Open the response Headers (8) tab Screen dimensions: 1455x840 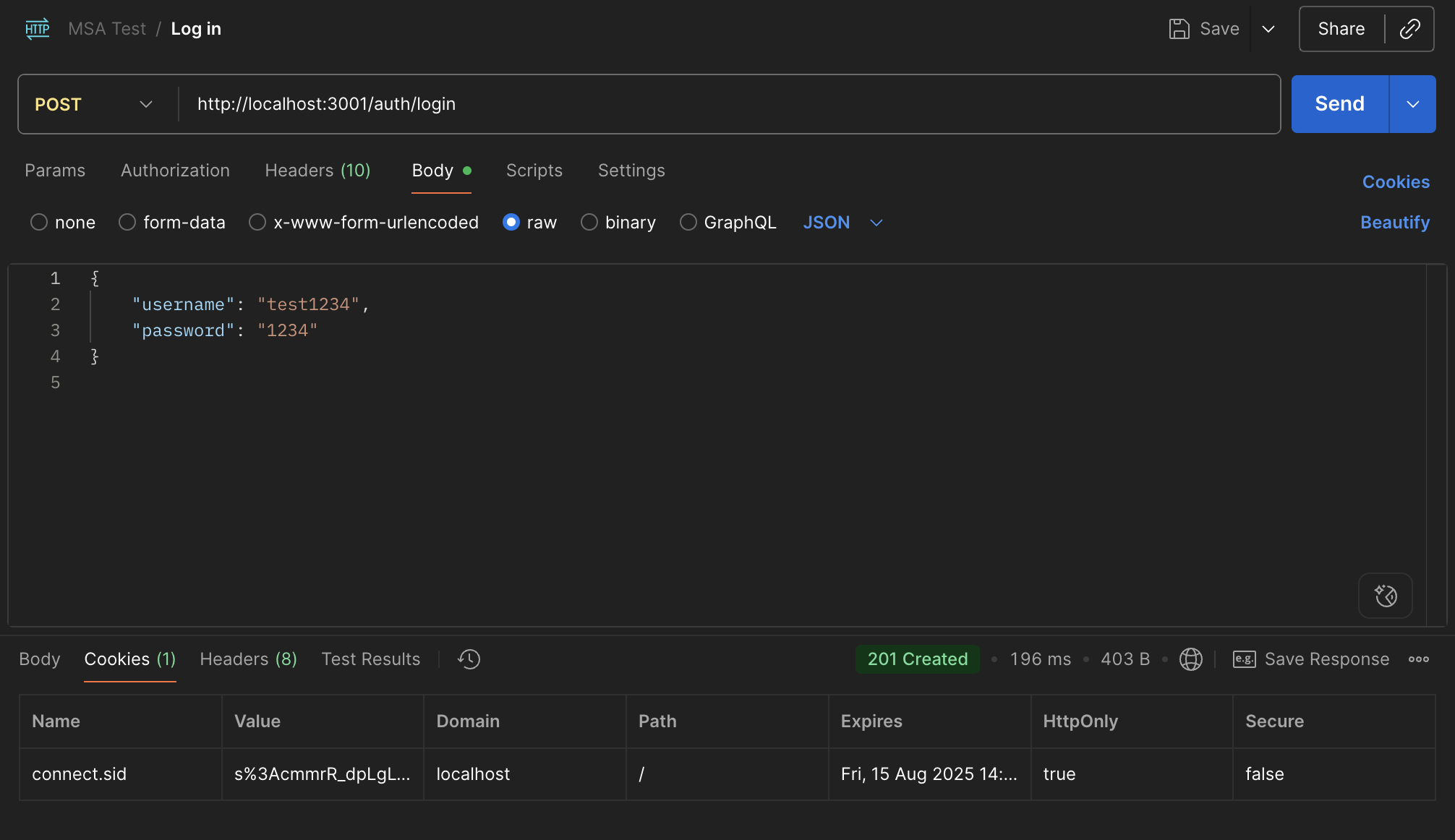point(248,659)
